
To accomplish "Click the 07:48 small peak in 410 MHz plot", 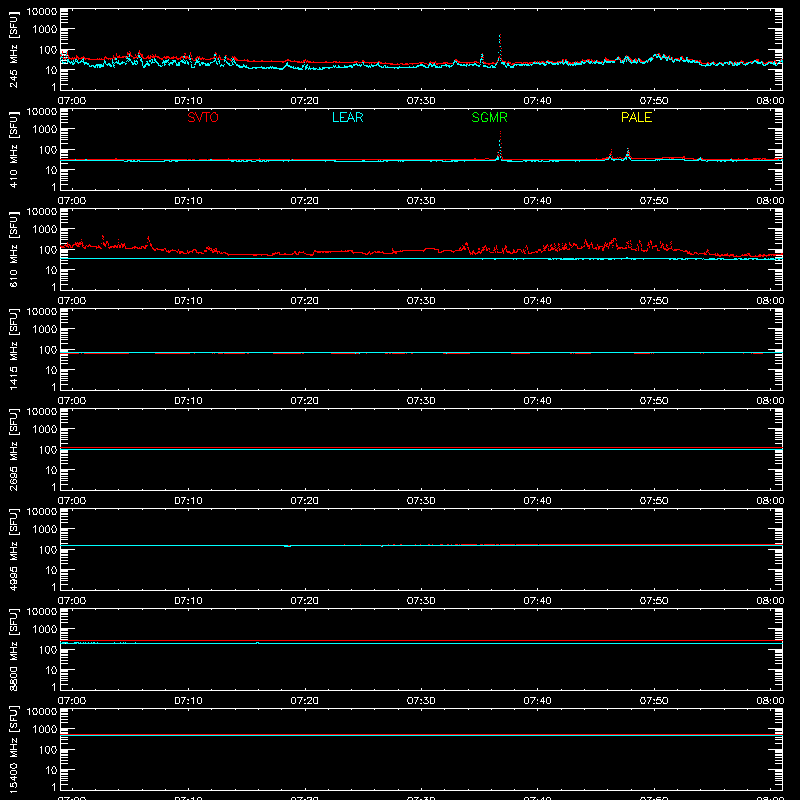I will click(628, 154).
